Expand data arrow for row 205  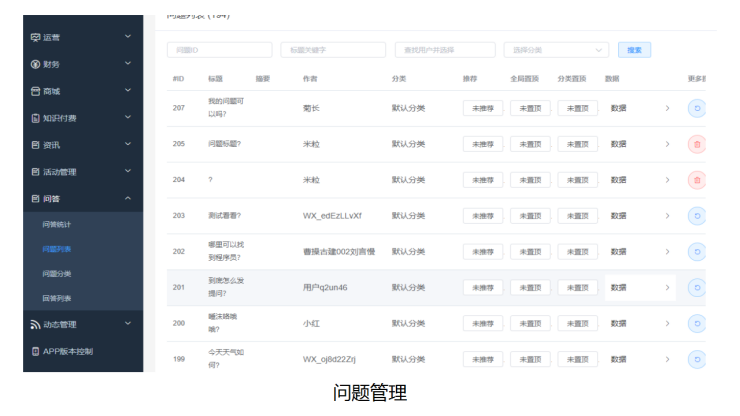click(667, 144)
